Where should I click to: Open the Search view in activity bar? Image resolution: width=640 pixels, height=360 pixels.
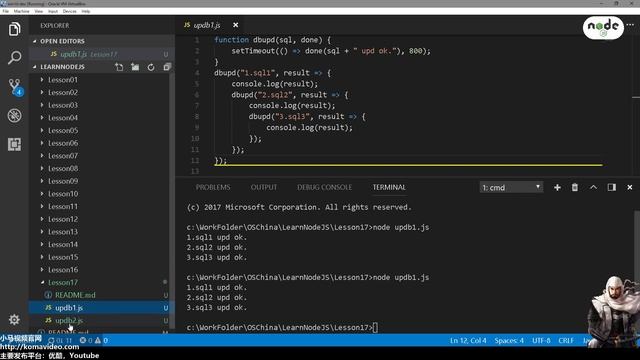[x=14, y=57]
